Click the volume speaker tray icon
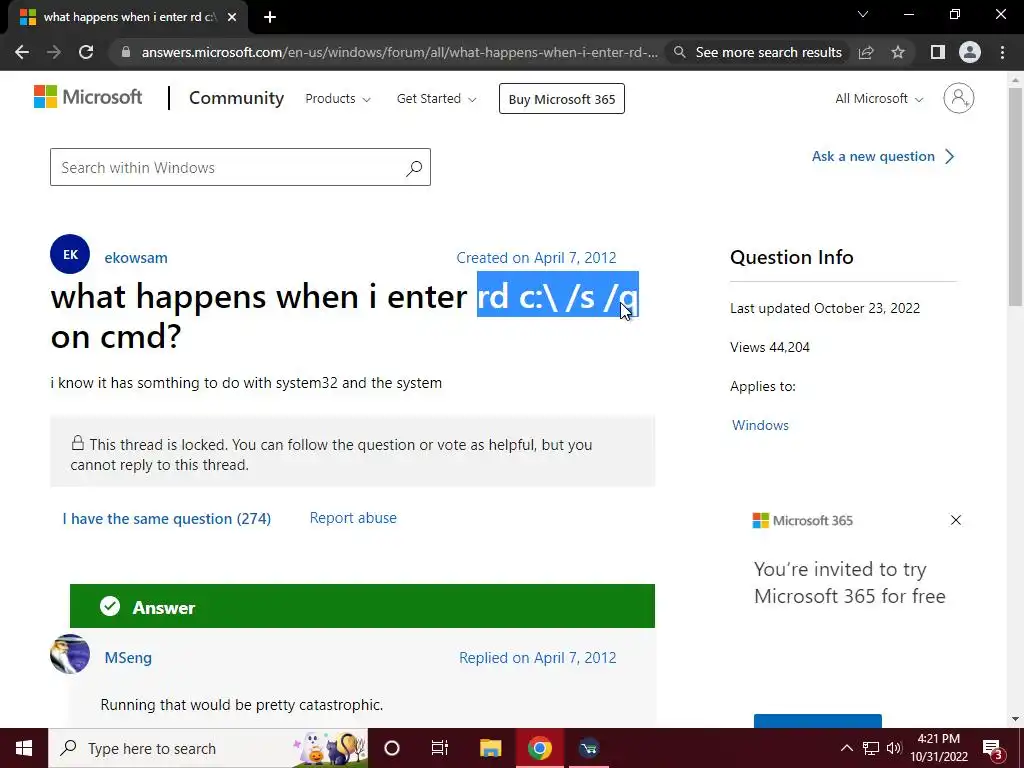Viewport: 1024px width, 768px height. coord(894,748)
